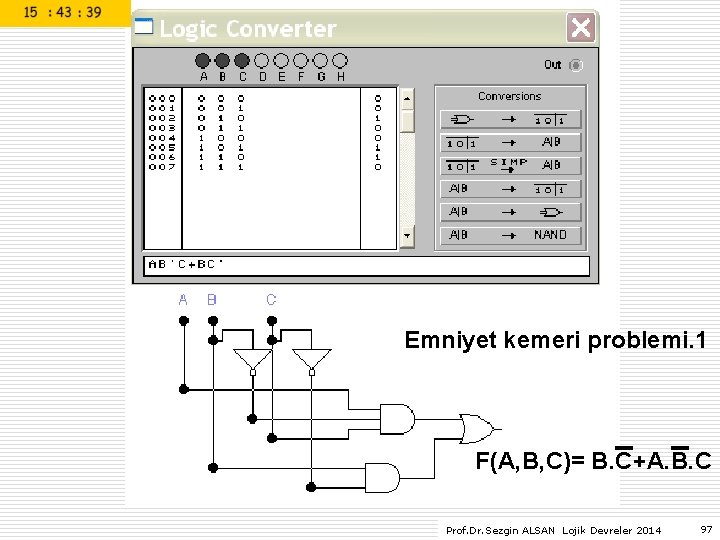The height and width of the screenshot is (540, 720).
Task: Toggle output value of row 006
Action: (377, 157)
